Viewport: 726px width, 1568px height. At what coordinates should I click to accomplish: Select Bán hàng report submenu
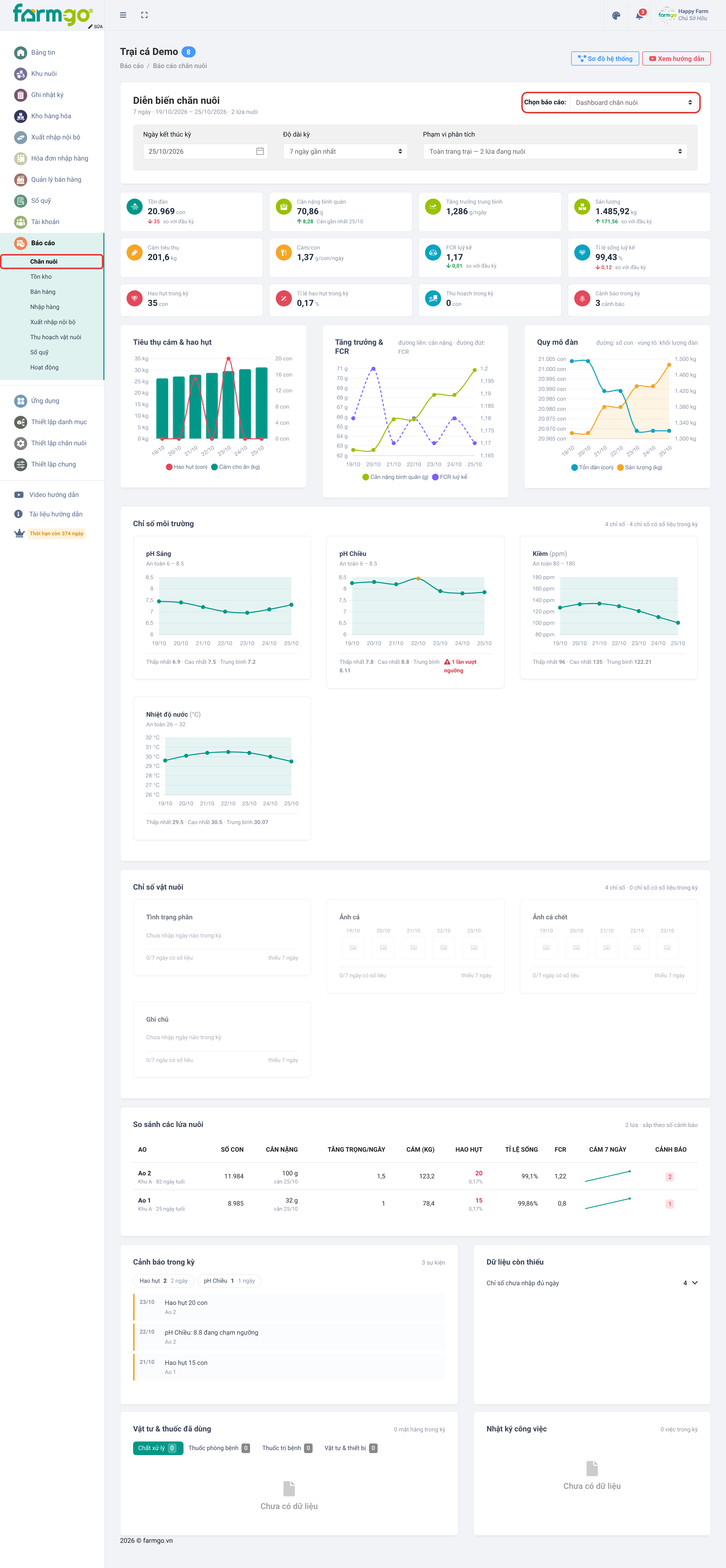pos(43,292)
